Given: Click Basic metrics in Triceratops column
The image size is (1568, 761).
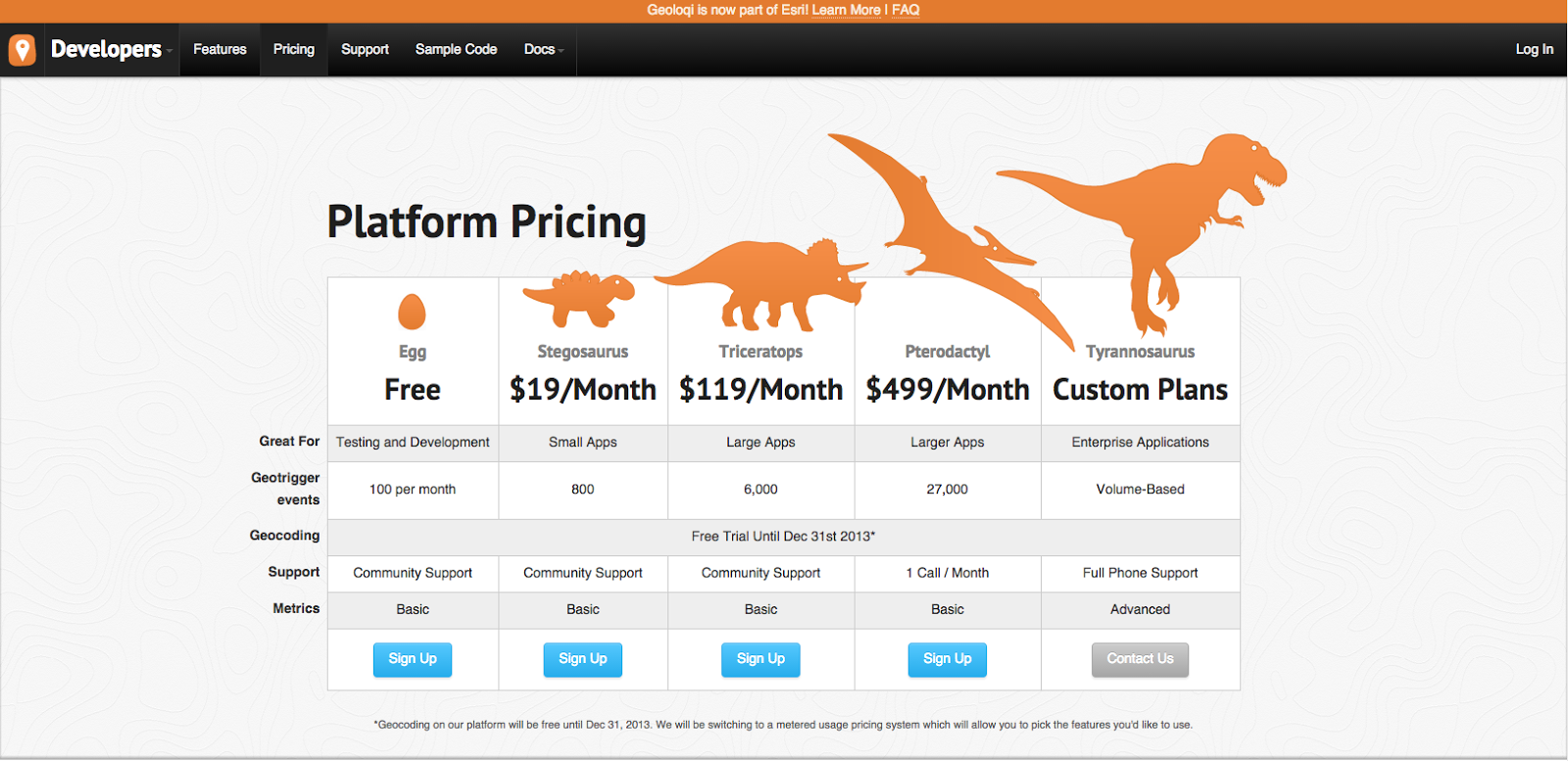Looking at the screenshot, I should [760, 609].
